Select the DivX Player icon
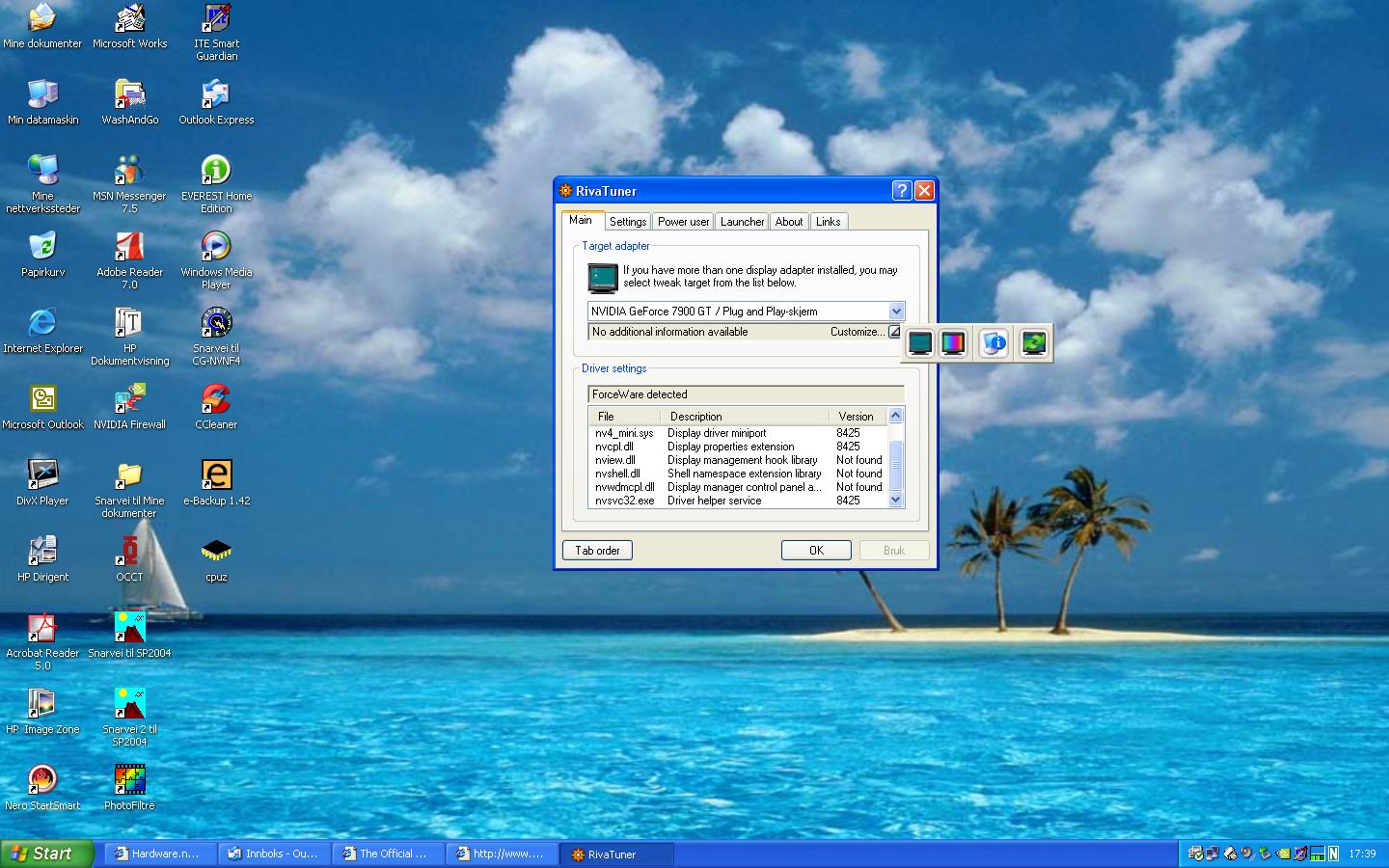 tap(42, 483)
